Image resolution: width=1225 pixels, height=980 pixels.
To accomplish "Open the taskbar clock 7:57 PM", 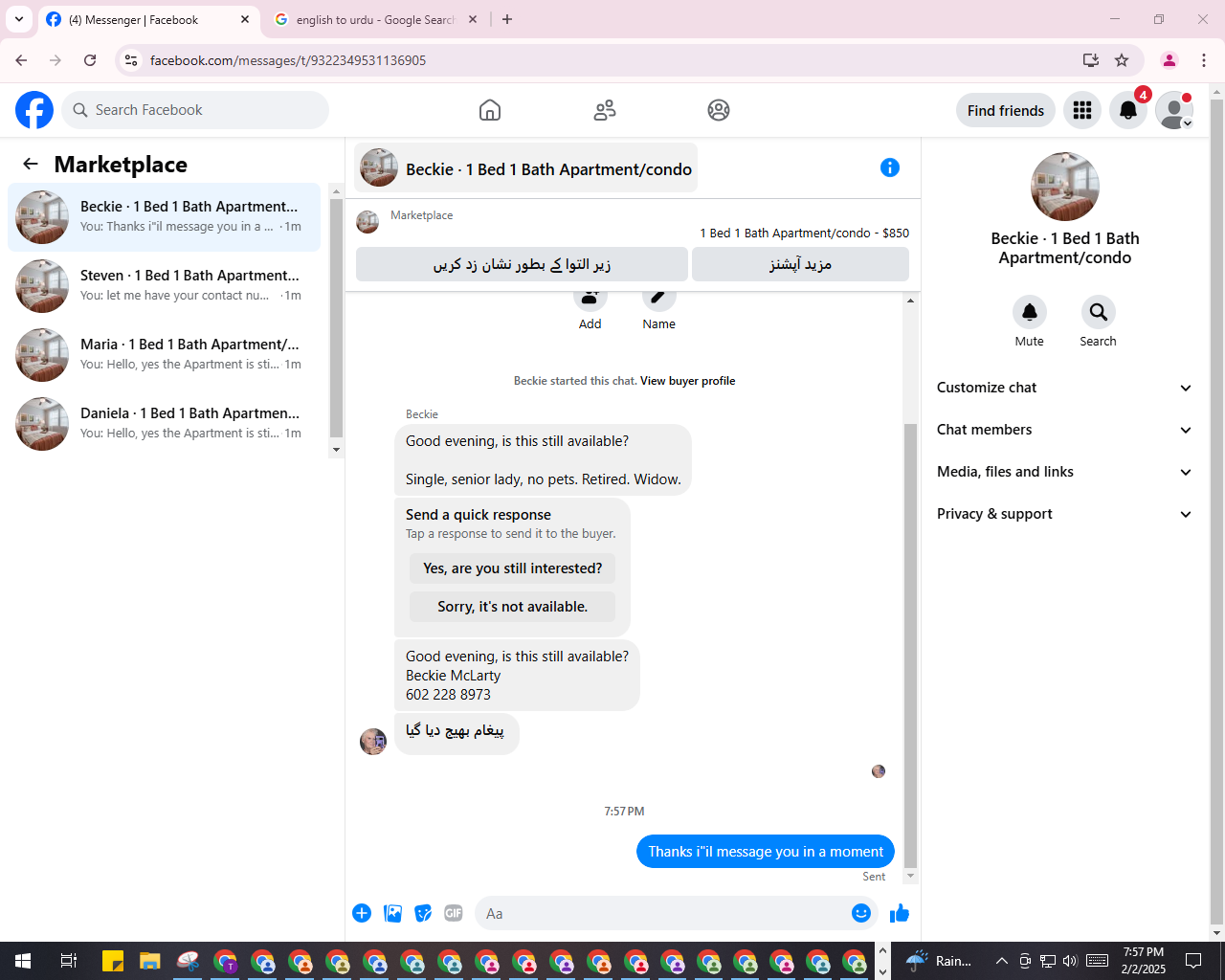I will click(1144, 961).
